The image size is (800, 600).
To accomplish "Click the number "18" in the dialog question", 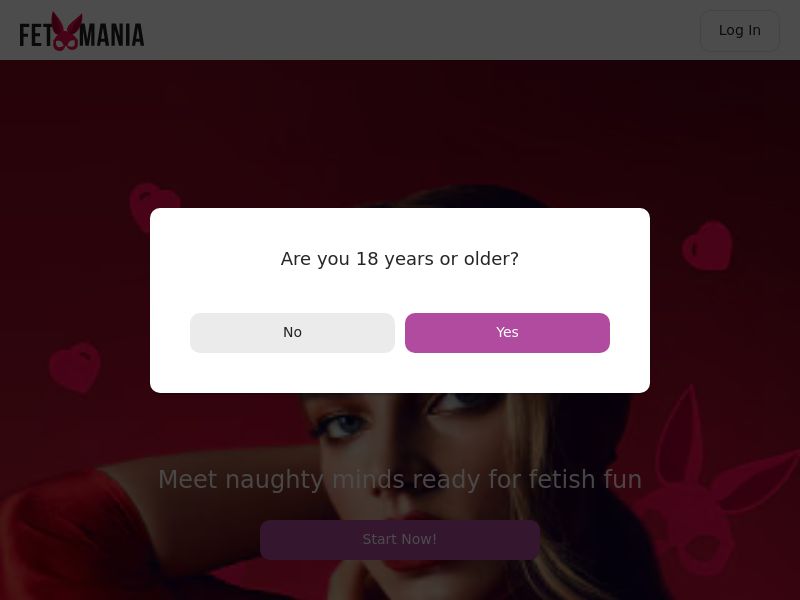I will [367, 259].
